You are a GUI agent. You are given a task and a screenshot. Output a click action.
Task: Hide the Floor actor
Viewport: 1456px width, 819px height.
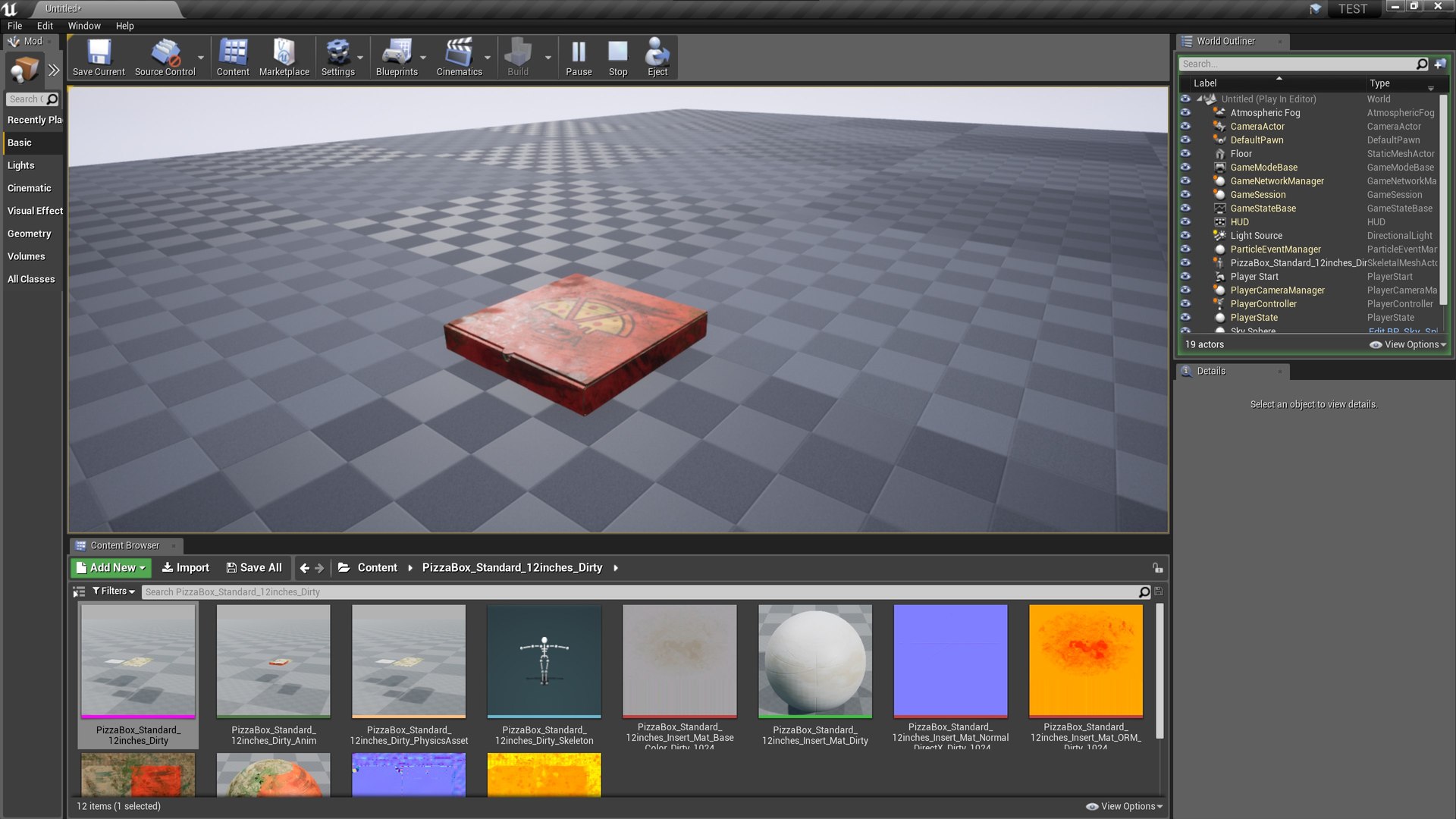pos(1185,153)
